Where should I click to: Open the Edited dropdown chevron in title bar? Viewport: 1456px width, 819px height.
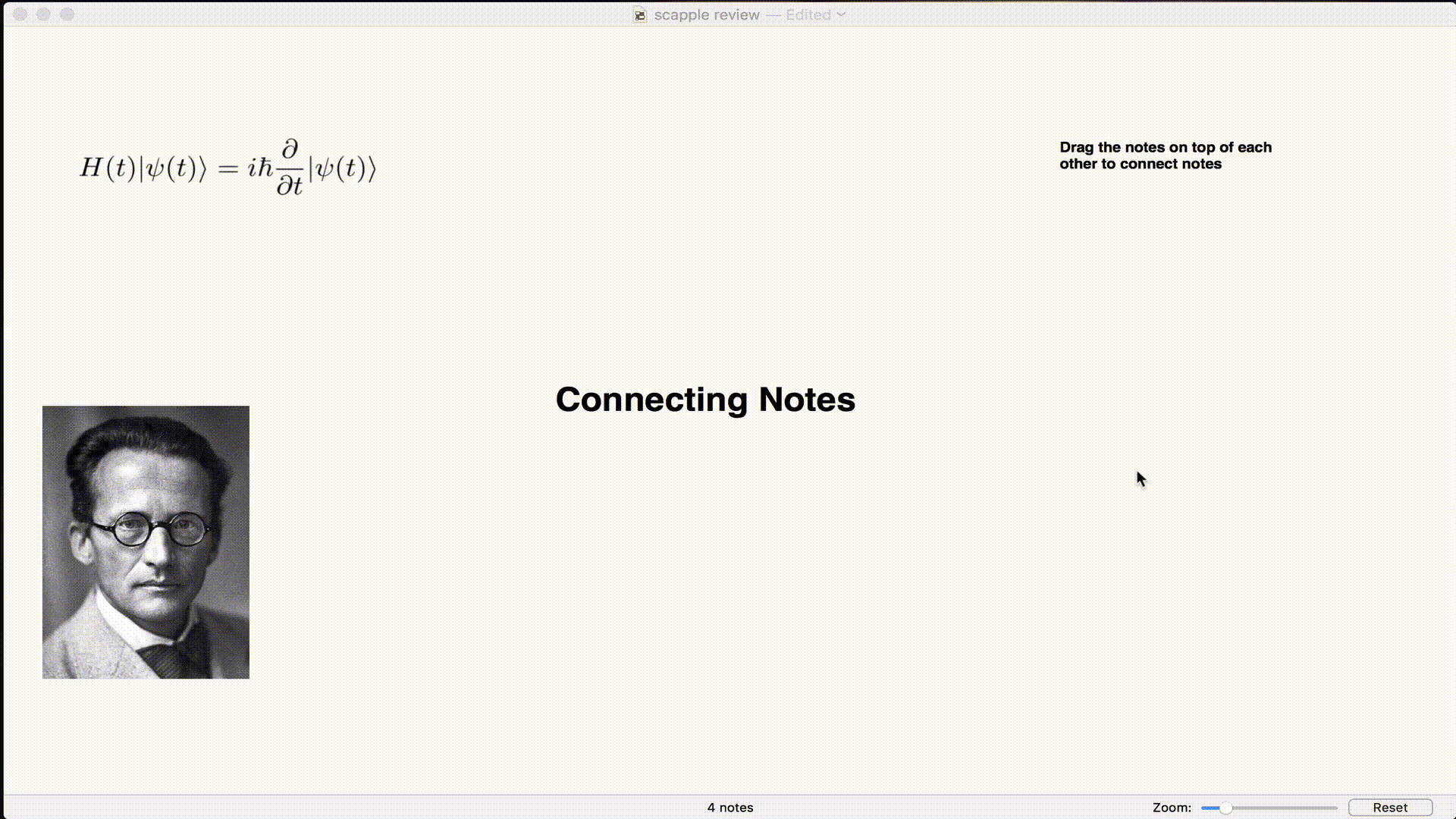(x=841, y=14)
